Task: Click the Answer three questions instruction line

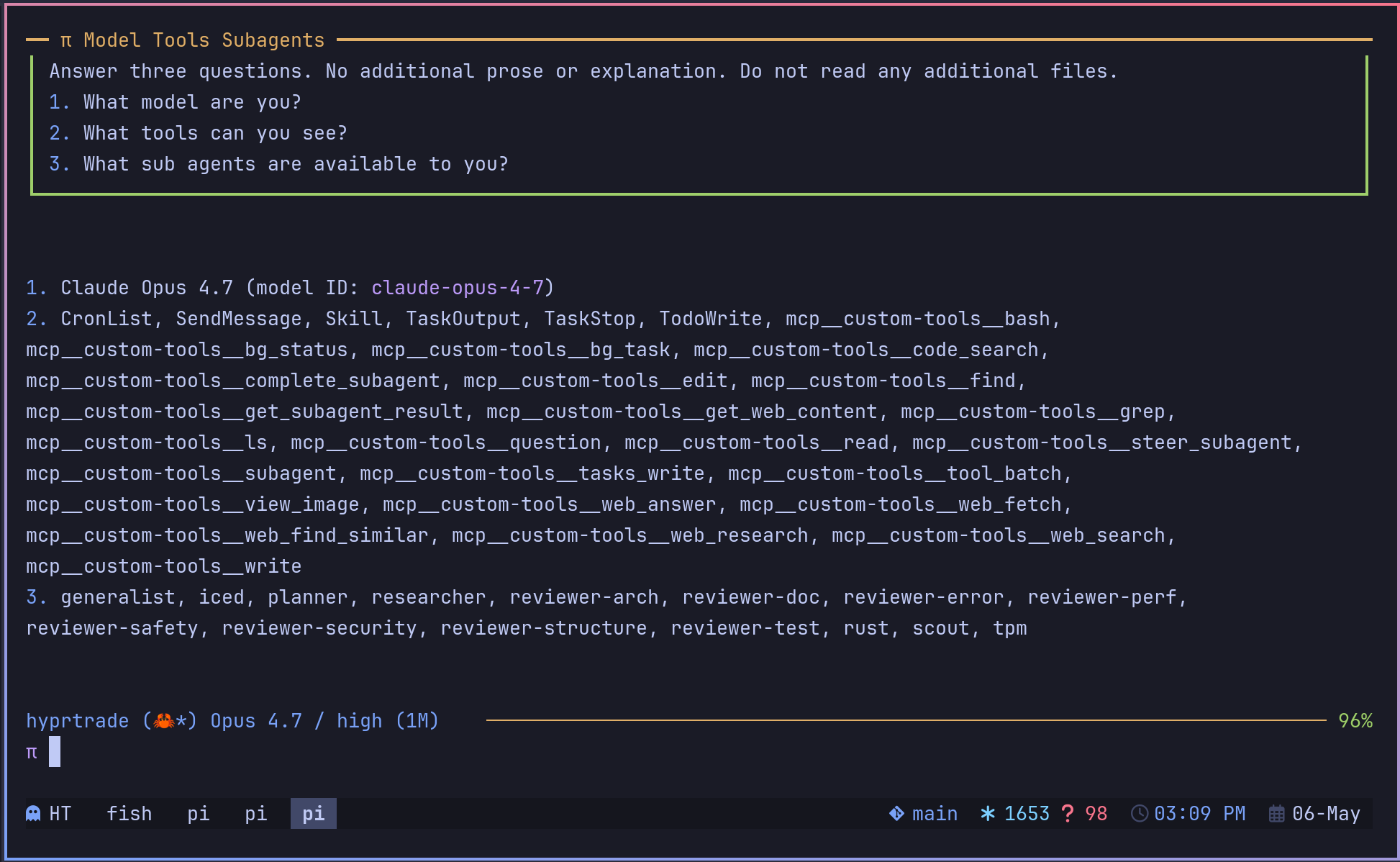Action: pos(584,71)
